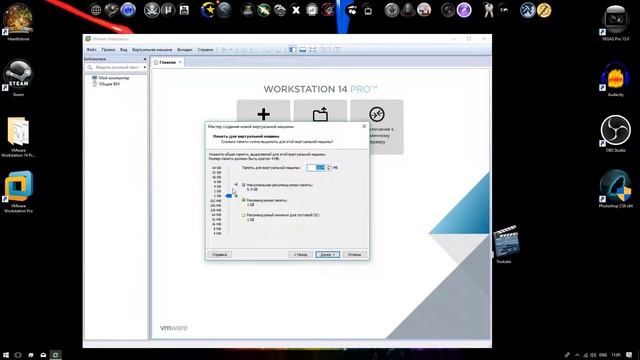Click the blue memory slider thumb
640x360 pixels.
229,196
